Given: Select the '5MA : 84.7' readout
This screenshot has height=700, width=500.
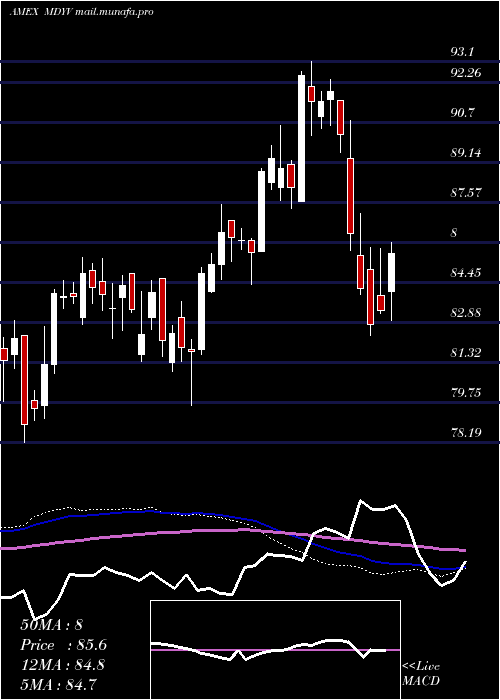Looking at the screenshot, I should (x=59, y=684).
